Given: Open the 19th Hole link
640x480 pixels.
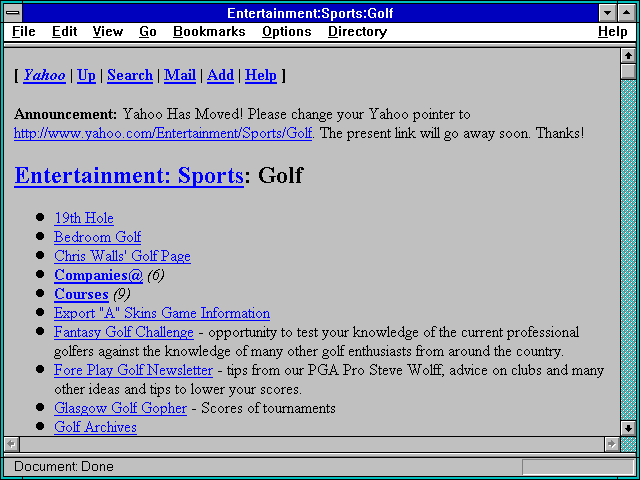Looking at the screenshot, I should point(84,218).
